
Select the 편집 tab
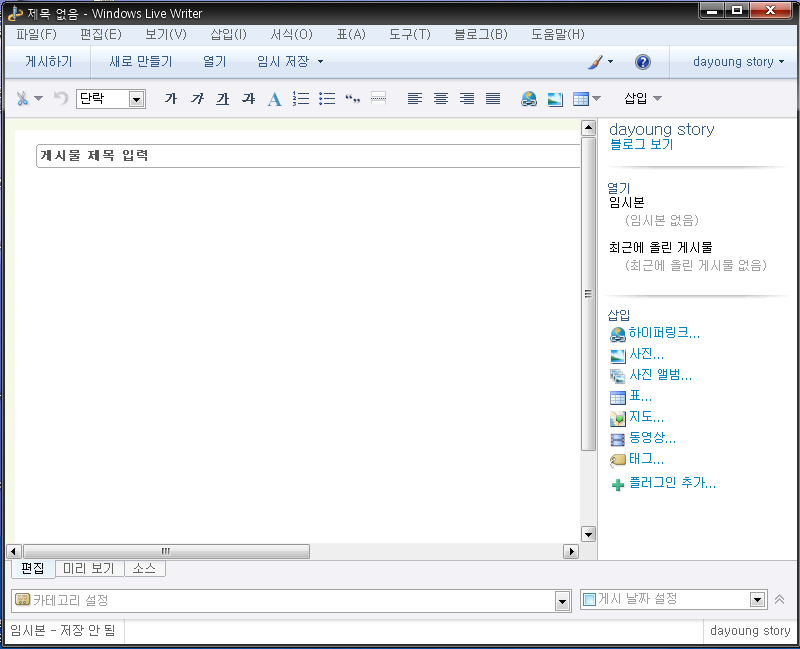33,568
